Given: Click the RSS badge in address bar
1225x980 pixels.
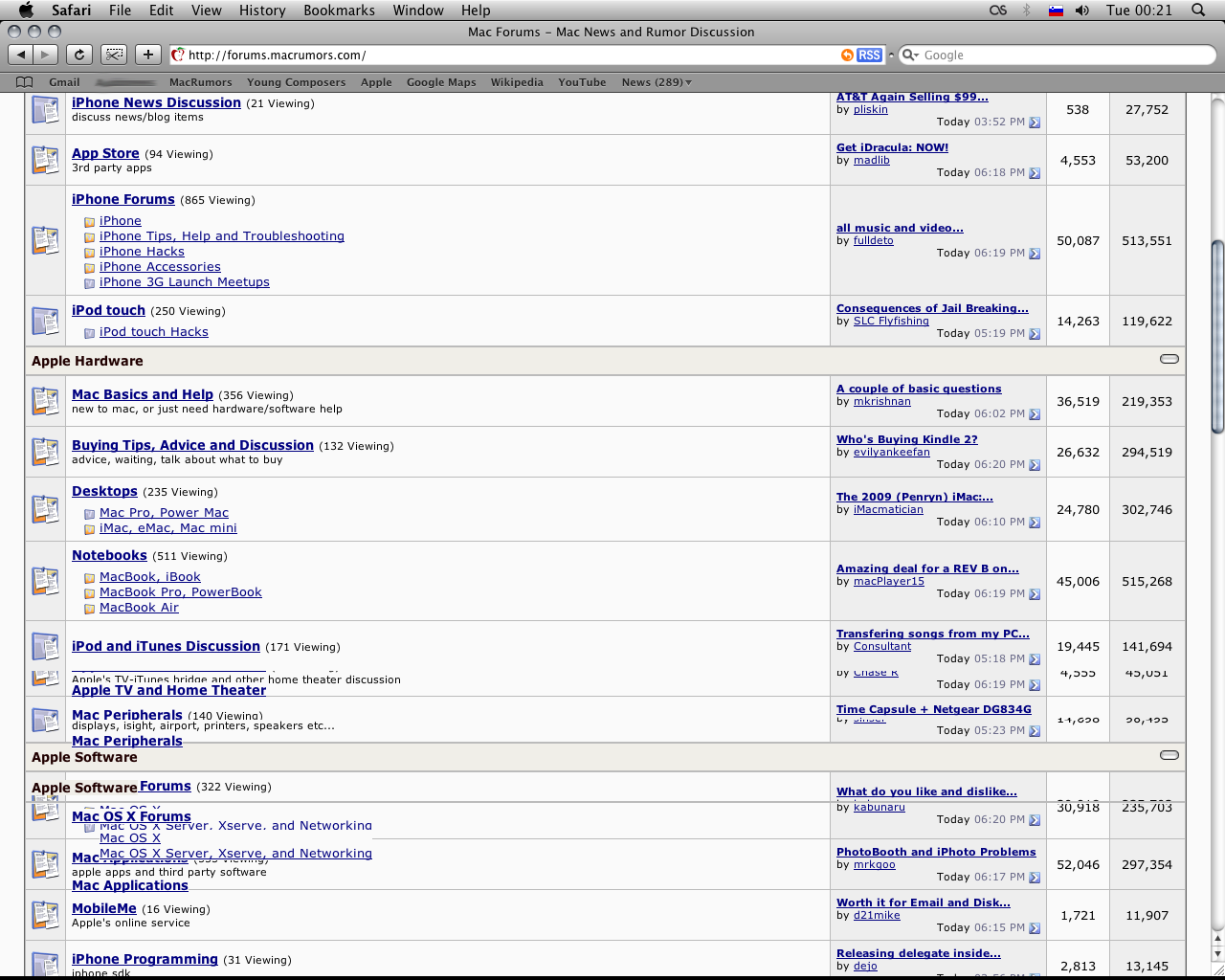Looking at the screenshot, I should pos(869,56).
